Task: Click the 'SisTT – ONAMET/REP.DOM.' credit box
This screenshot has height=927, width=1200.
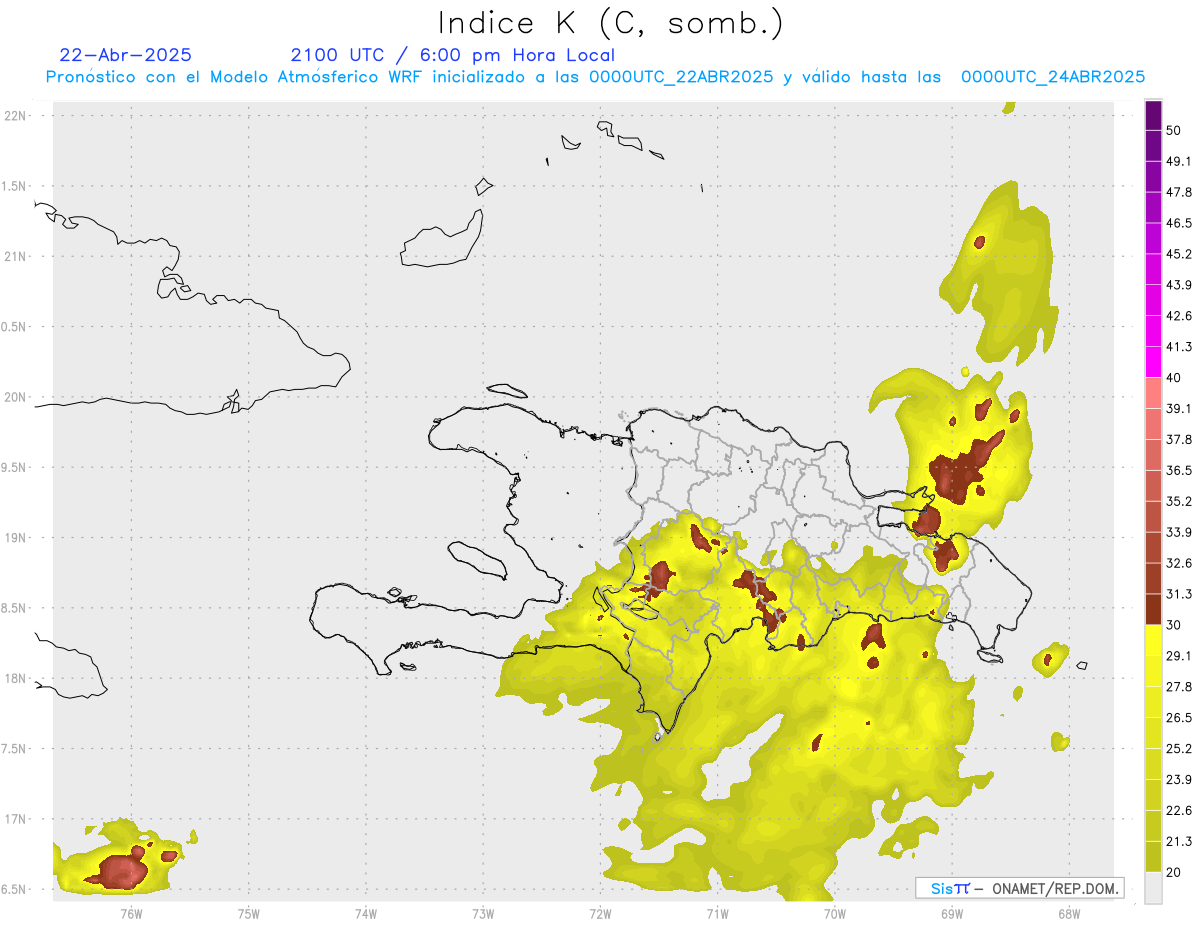Action: coord(1019,888)
